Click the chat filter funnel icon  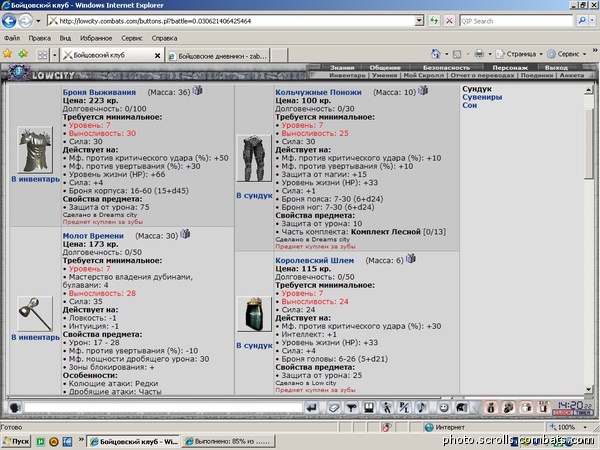click(351, 408)
